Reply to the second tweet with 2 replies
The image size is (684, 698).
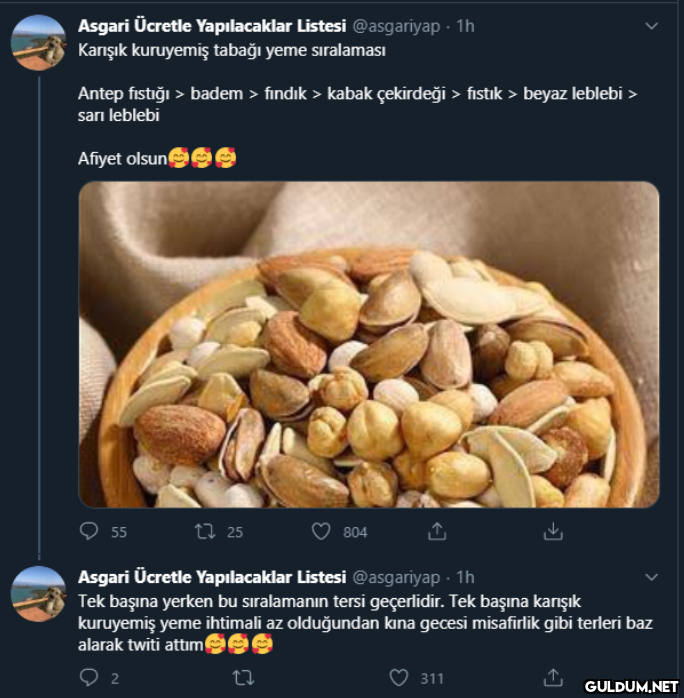89,678
